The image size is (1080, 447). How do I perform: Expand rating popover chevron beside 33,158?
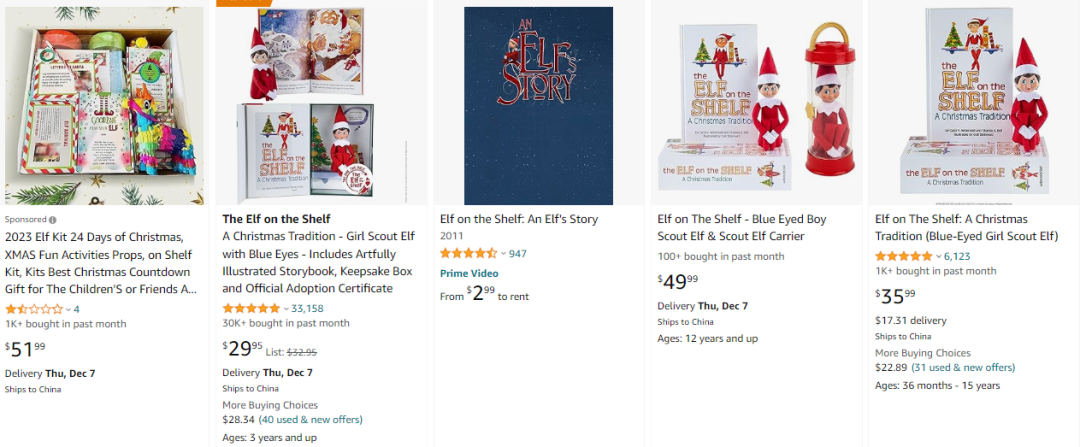point(286,309)
